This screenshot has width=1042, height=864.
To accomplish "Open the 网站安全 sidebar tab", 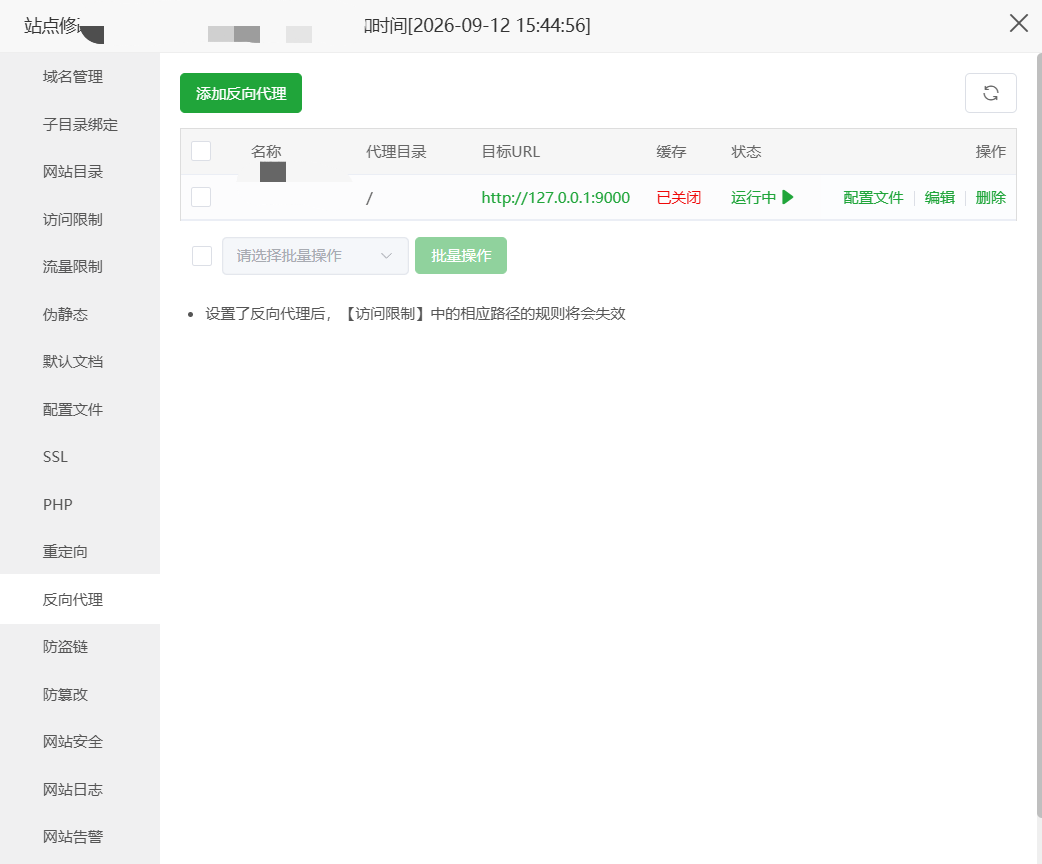I will click(x=80, y=742).
